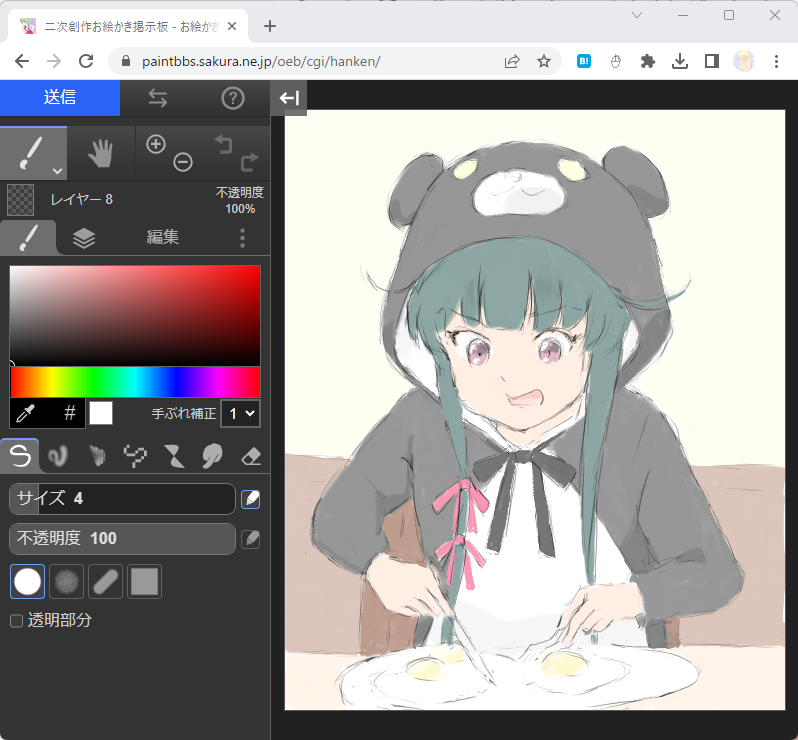Screen dimensions: 798x740
Task: Zoom in with the plus magnifier icon
Action: (156, 145)
